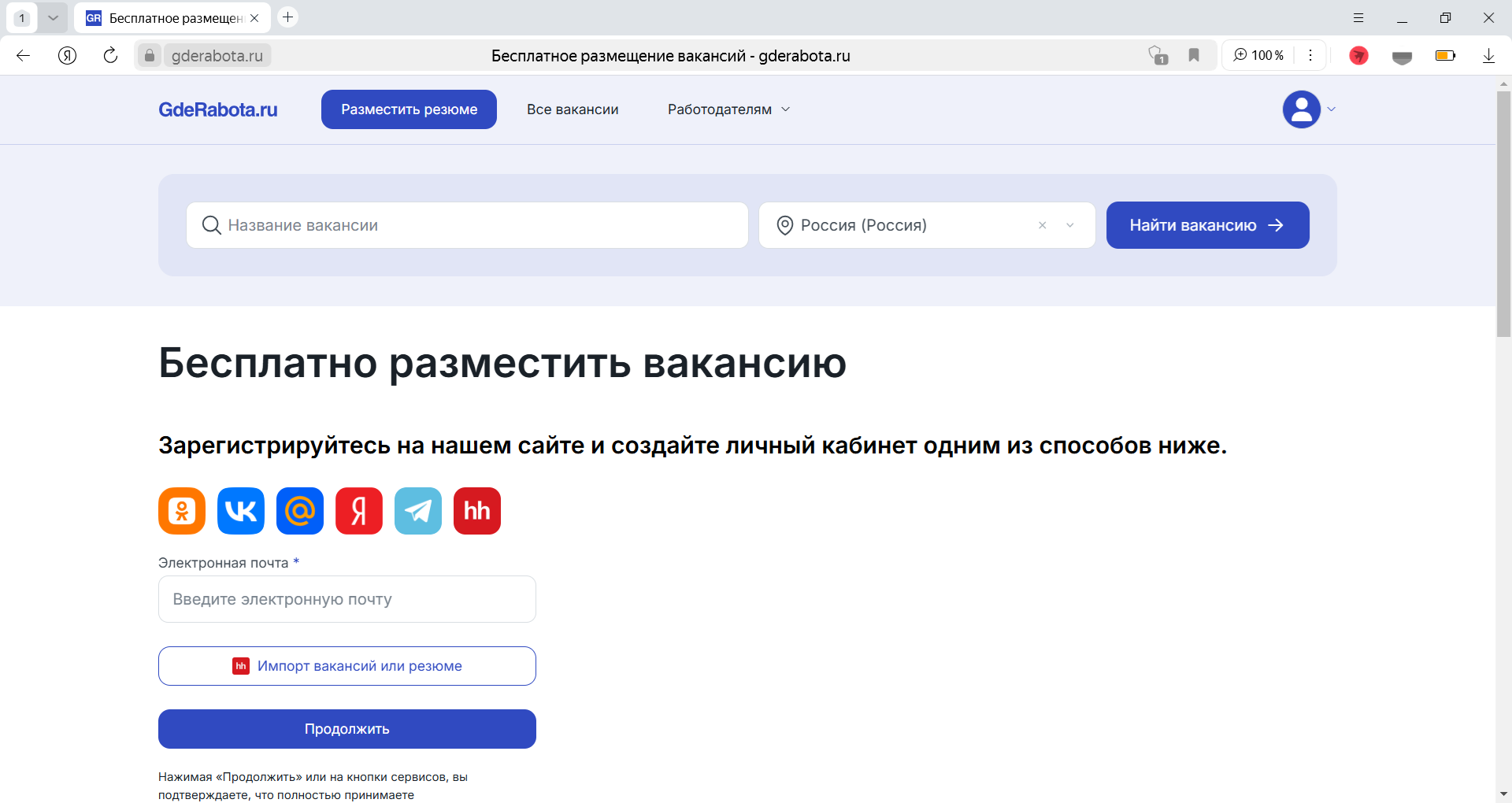Reload the current page
Screen dimensions: 1512x803
(x=111, y=55)
